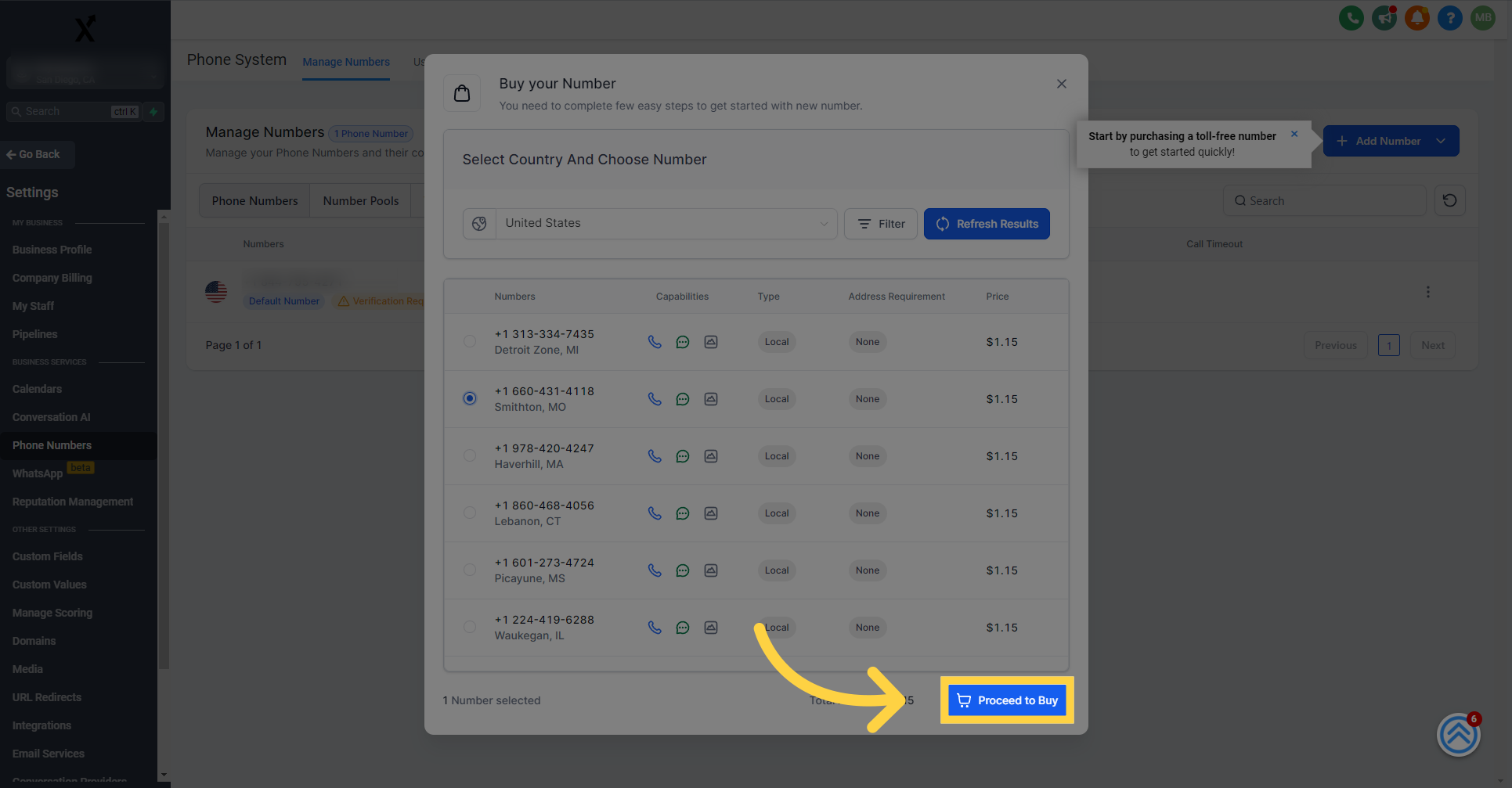Click Default Number badge
1512x788 pixels.
pyautogui.click(x=284, y=301)
